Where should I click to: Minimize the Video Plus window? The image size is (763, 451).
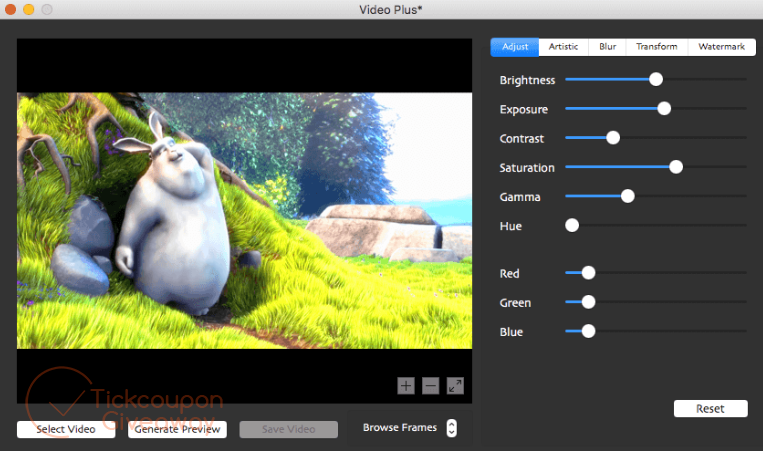pos(29,9)
